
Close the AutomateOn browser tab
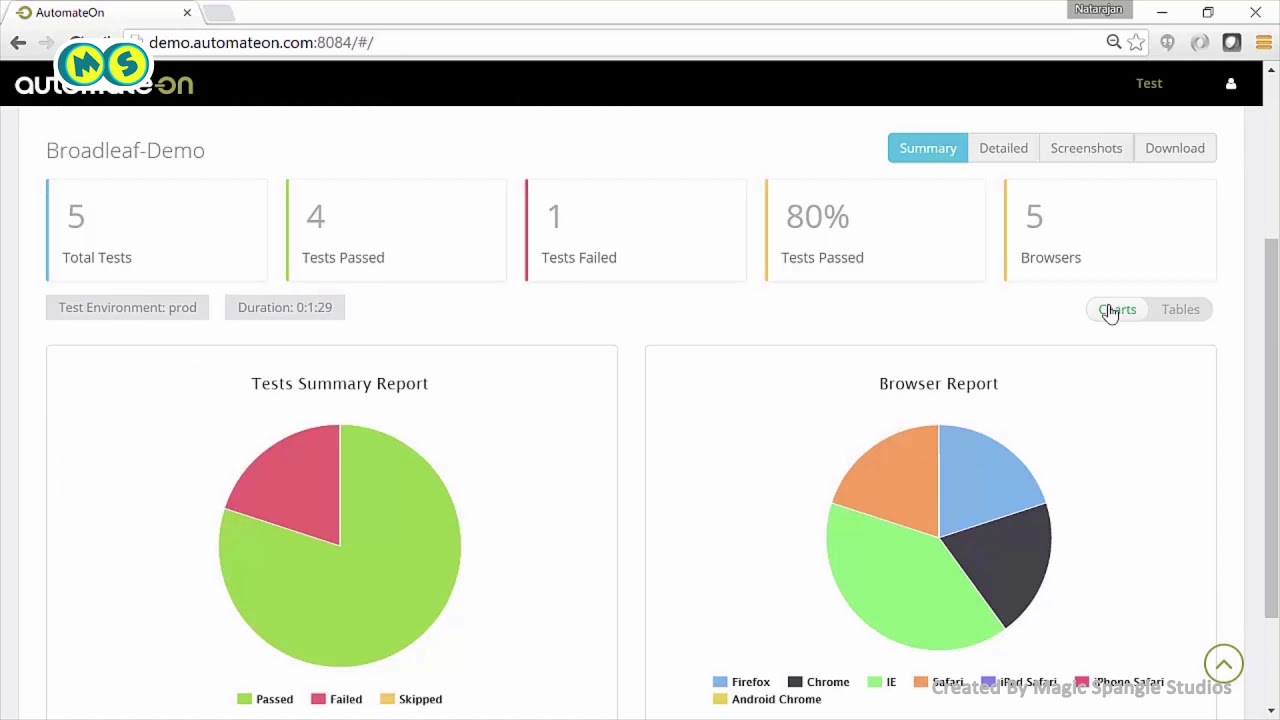point(186,13)
